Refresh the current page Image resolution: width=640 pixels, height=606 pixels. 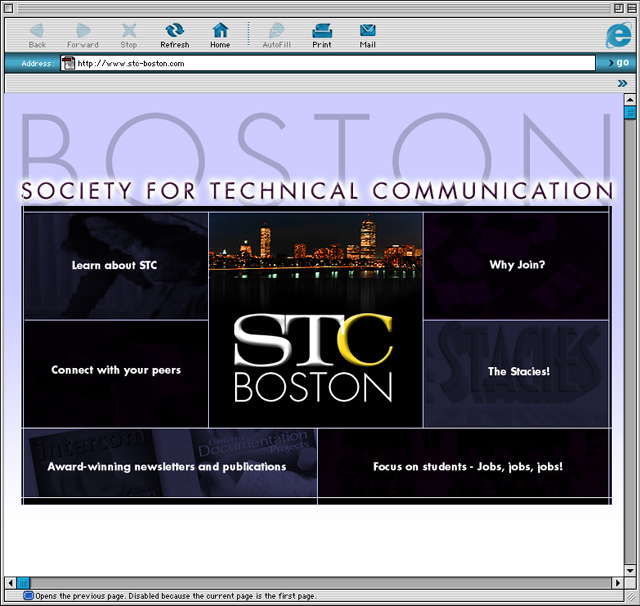coord(175,31)
